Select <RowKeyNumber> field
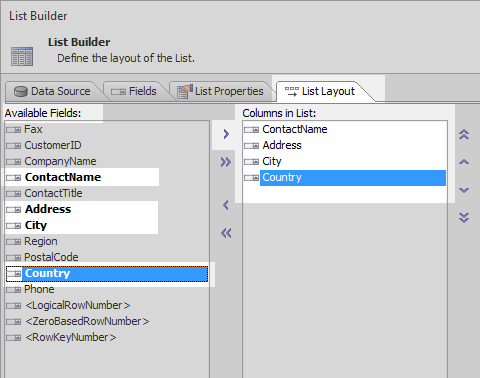This screenshot has height=378, width=480. 71,337
